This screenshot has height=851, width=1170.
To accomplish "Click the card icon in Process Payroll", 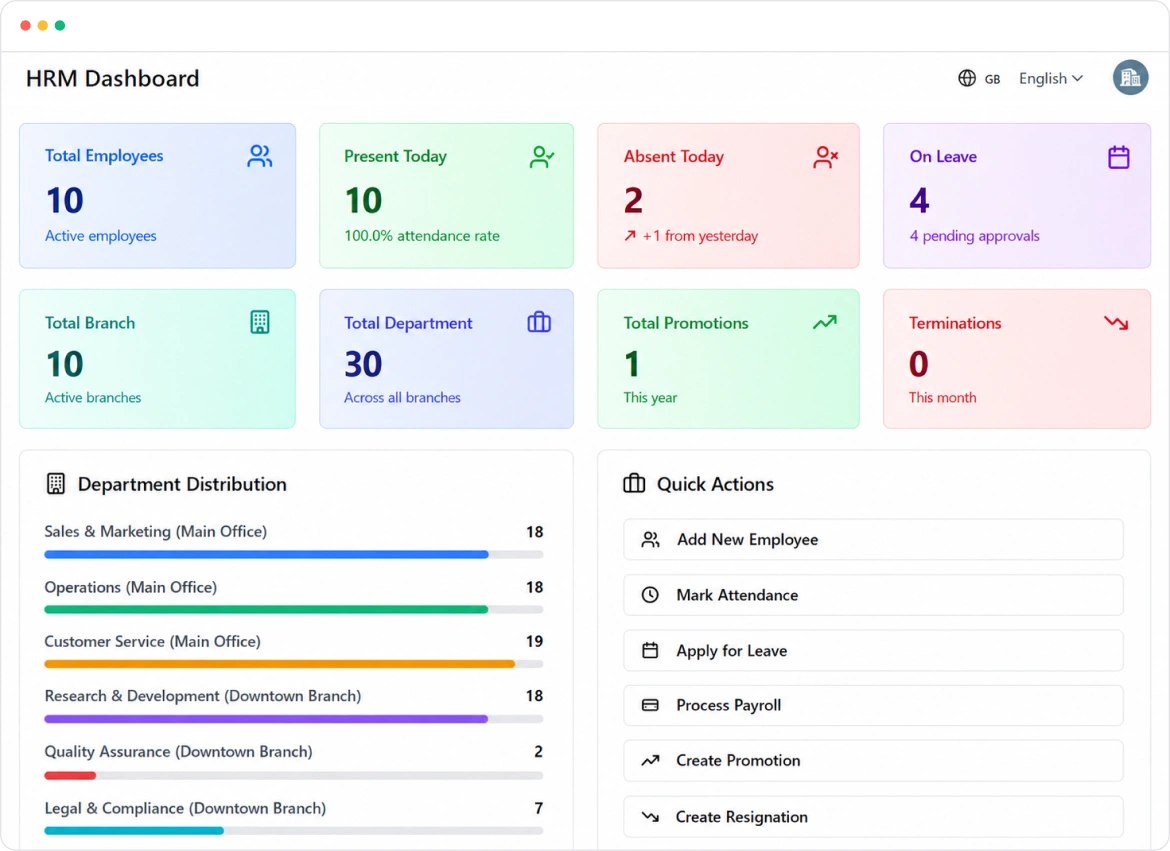I will [651, 705].
